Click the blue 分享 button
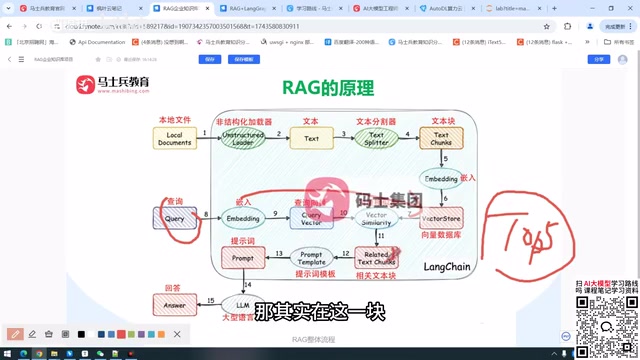The image size is (640, 360). [x=599, y=59]
